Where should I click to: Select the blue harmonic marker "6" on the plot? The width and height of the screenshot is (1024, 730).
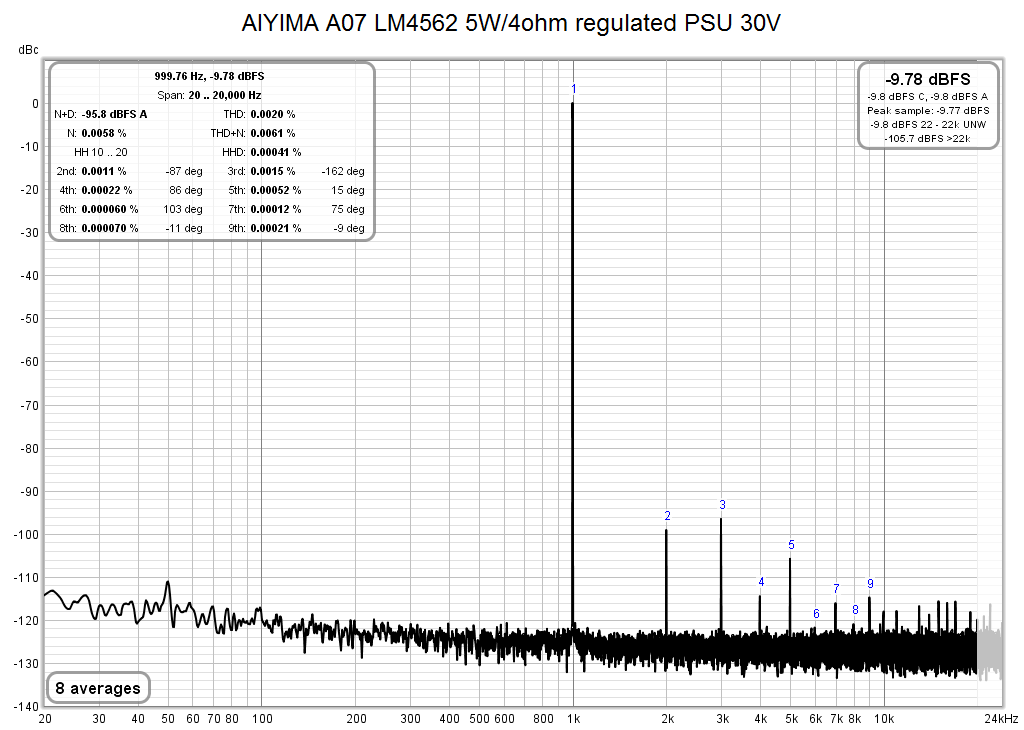[816, 614]
